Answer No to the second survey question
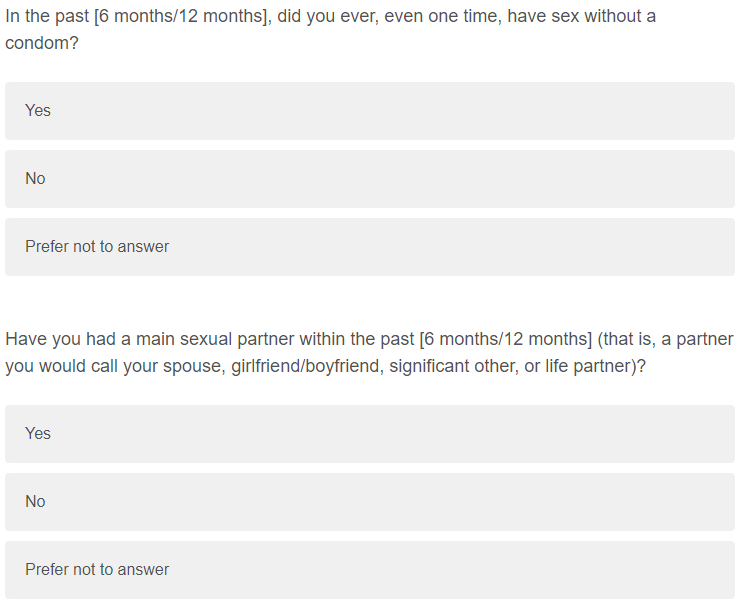The height and width of the screenshot is (610, 742). (369, 502)
